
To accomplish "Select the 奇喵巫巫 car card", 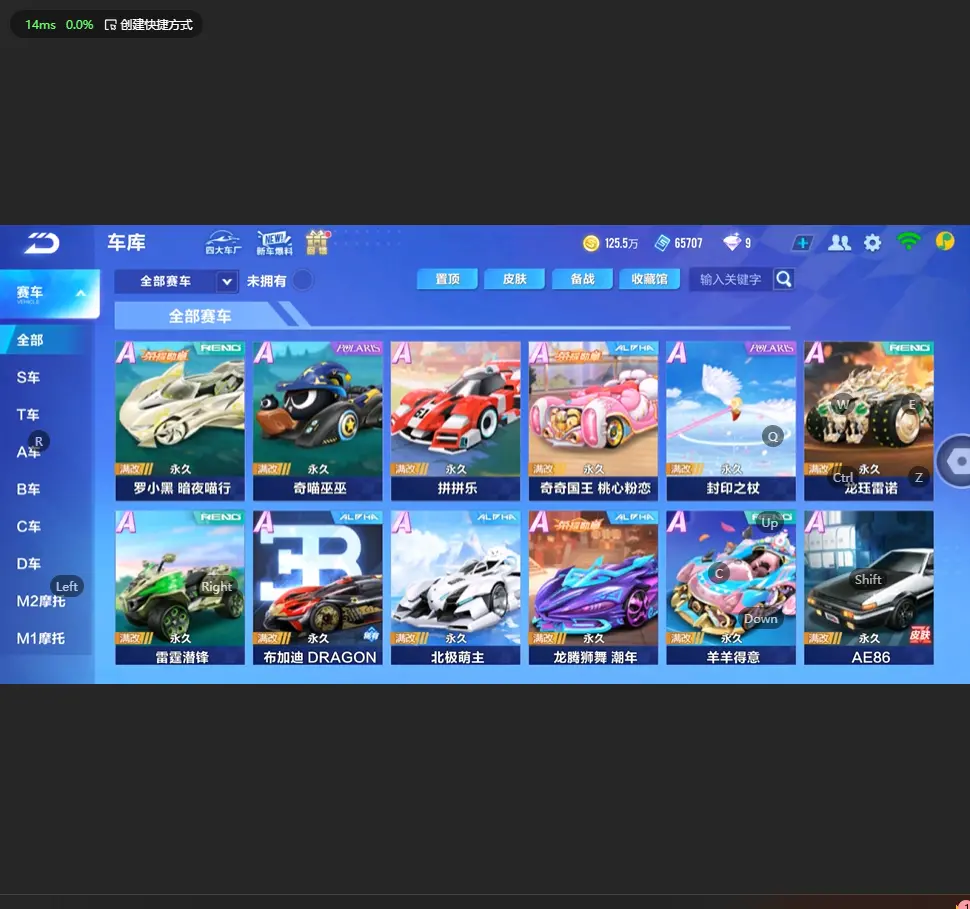I will 318,421.
